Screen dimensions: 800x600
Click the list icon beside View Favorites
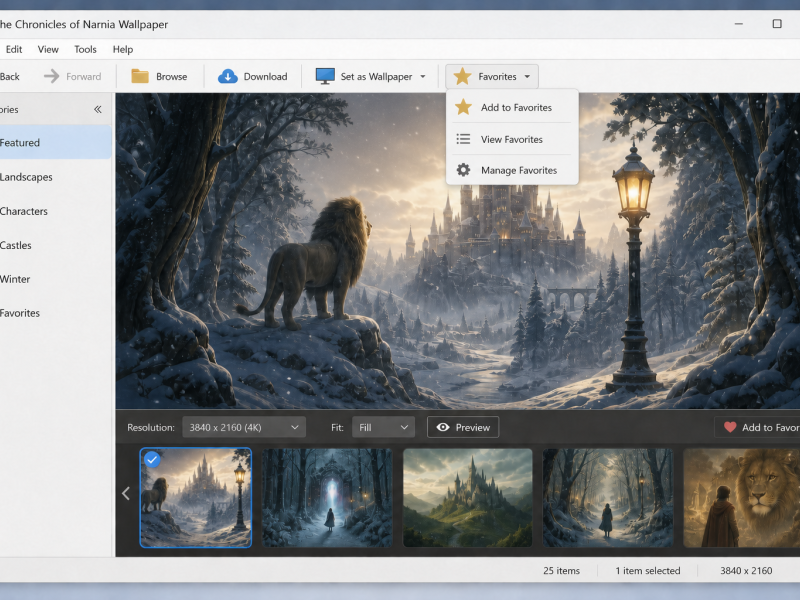click(x=463, y=139)
